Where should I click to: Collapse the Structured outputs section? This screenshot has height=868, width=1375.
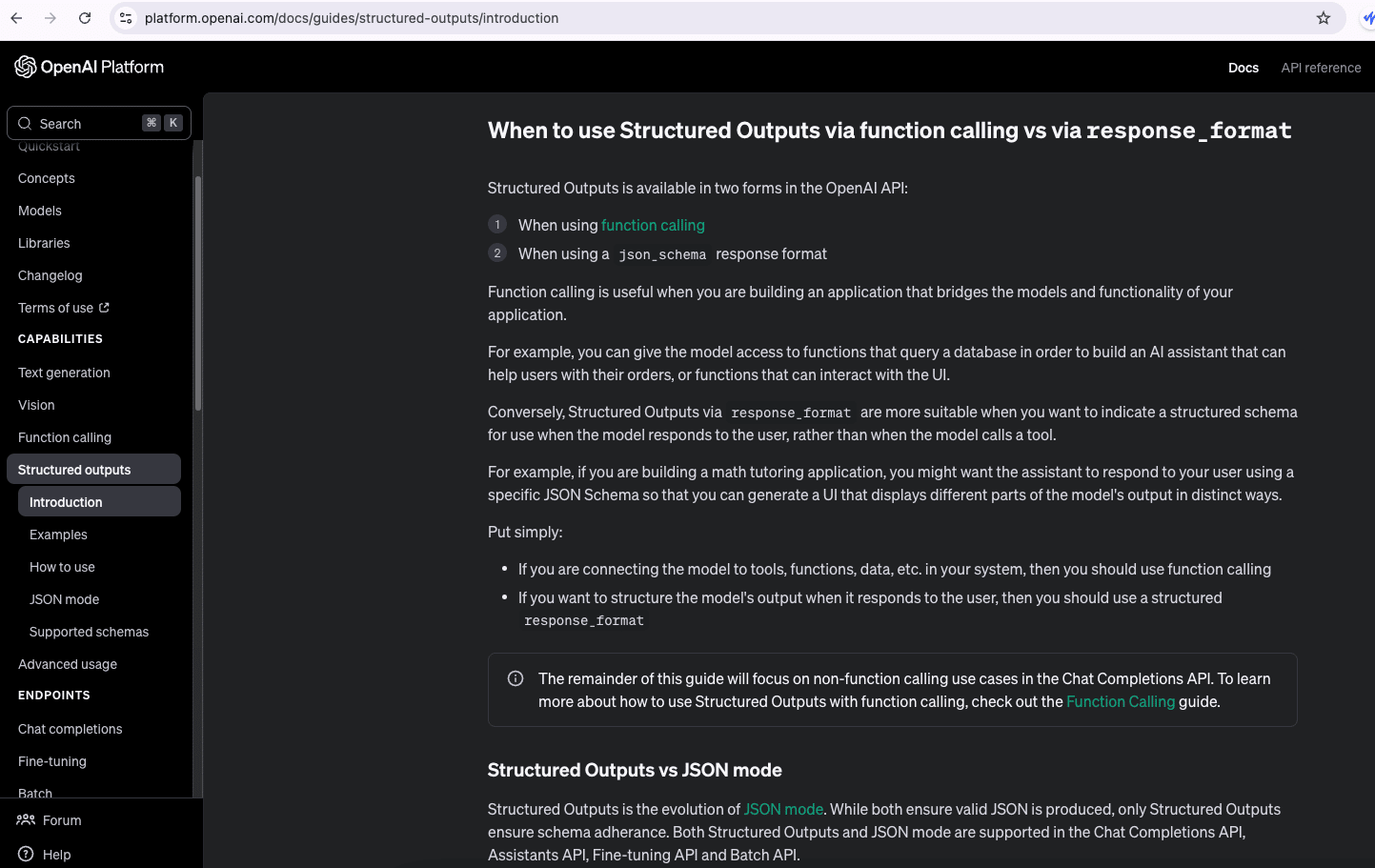coord(93,470)
